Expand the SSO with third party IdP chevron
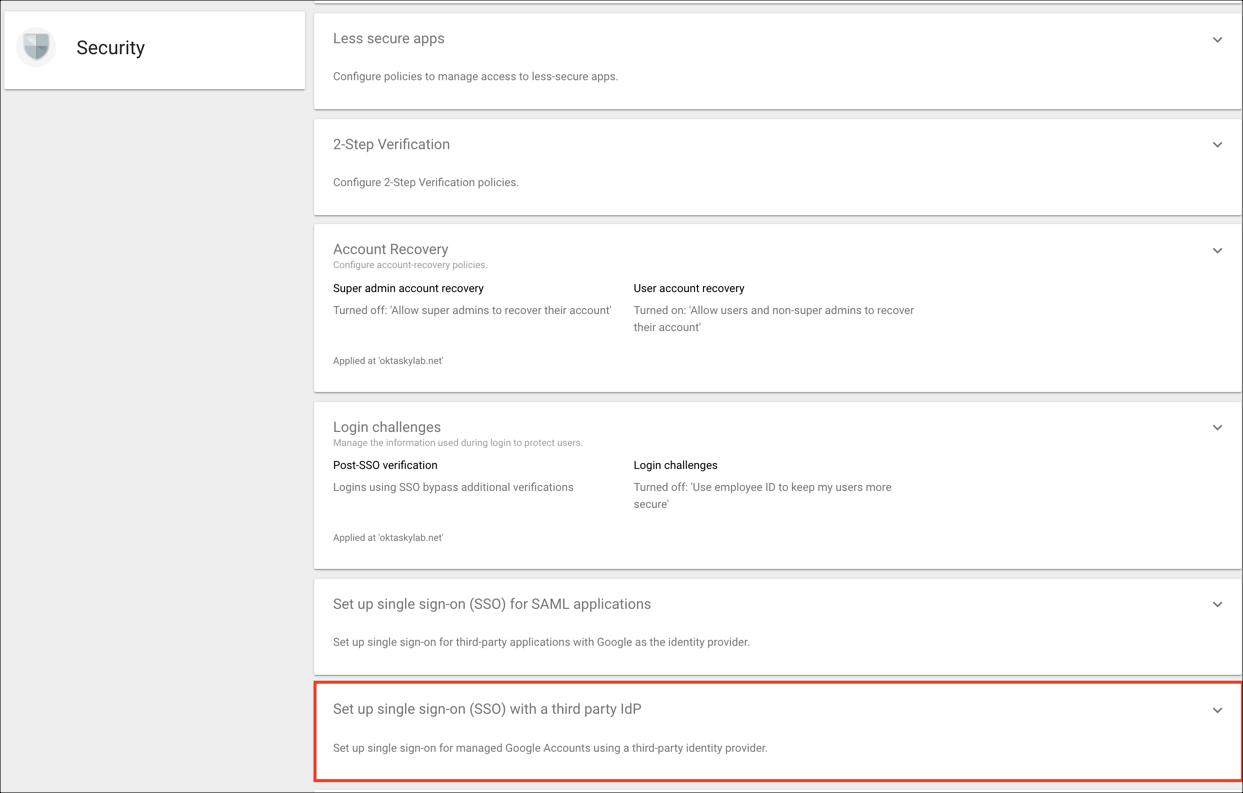This screenshot has height=793, width=1243. (x=1217, y=711)
